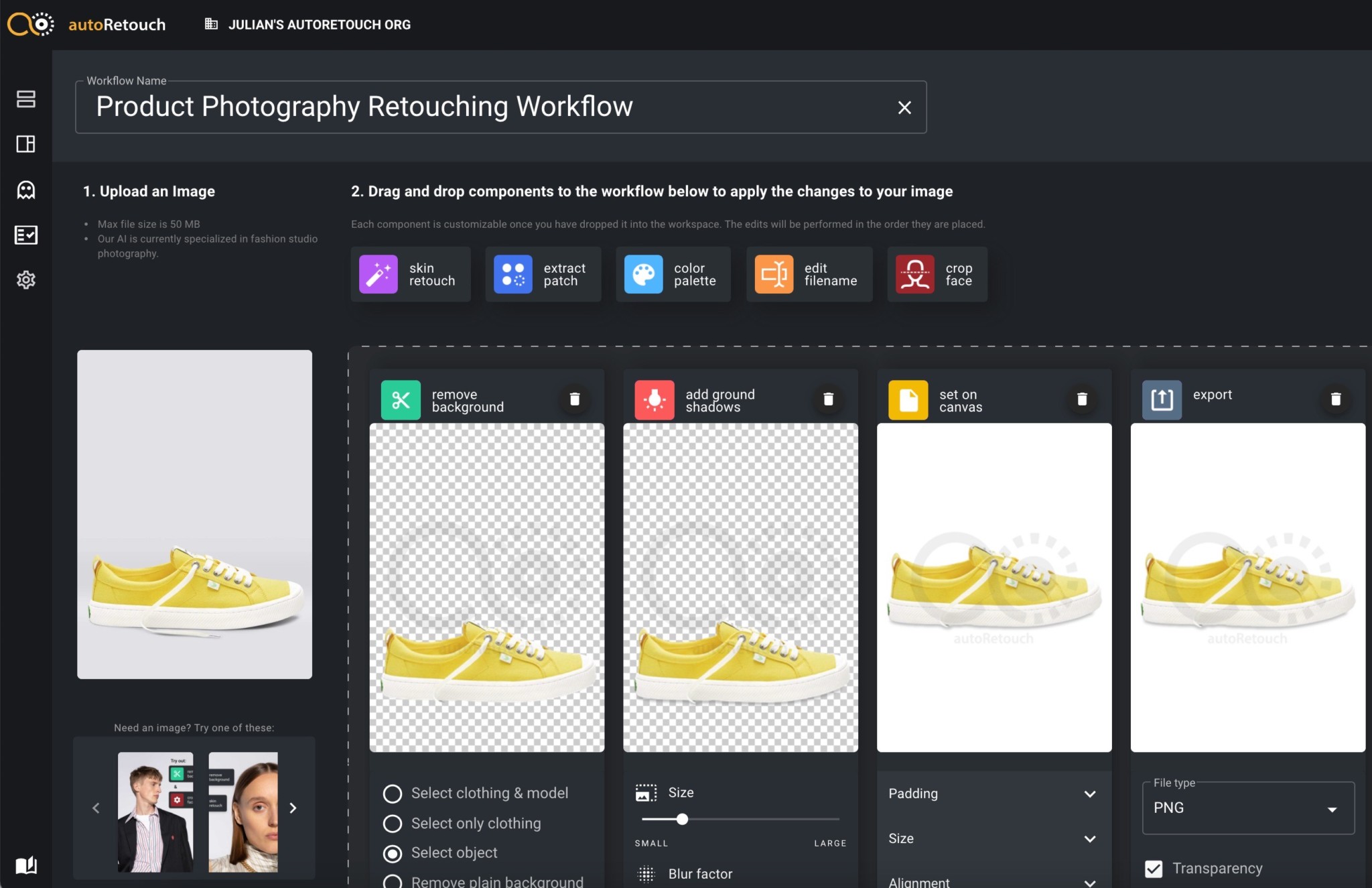Image resolution: width=1372 pixels, height=888 pixels.
Task: Open the documentation book icon
Action: coord(26,865)
